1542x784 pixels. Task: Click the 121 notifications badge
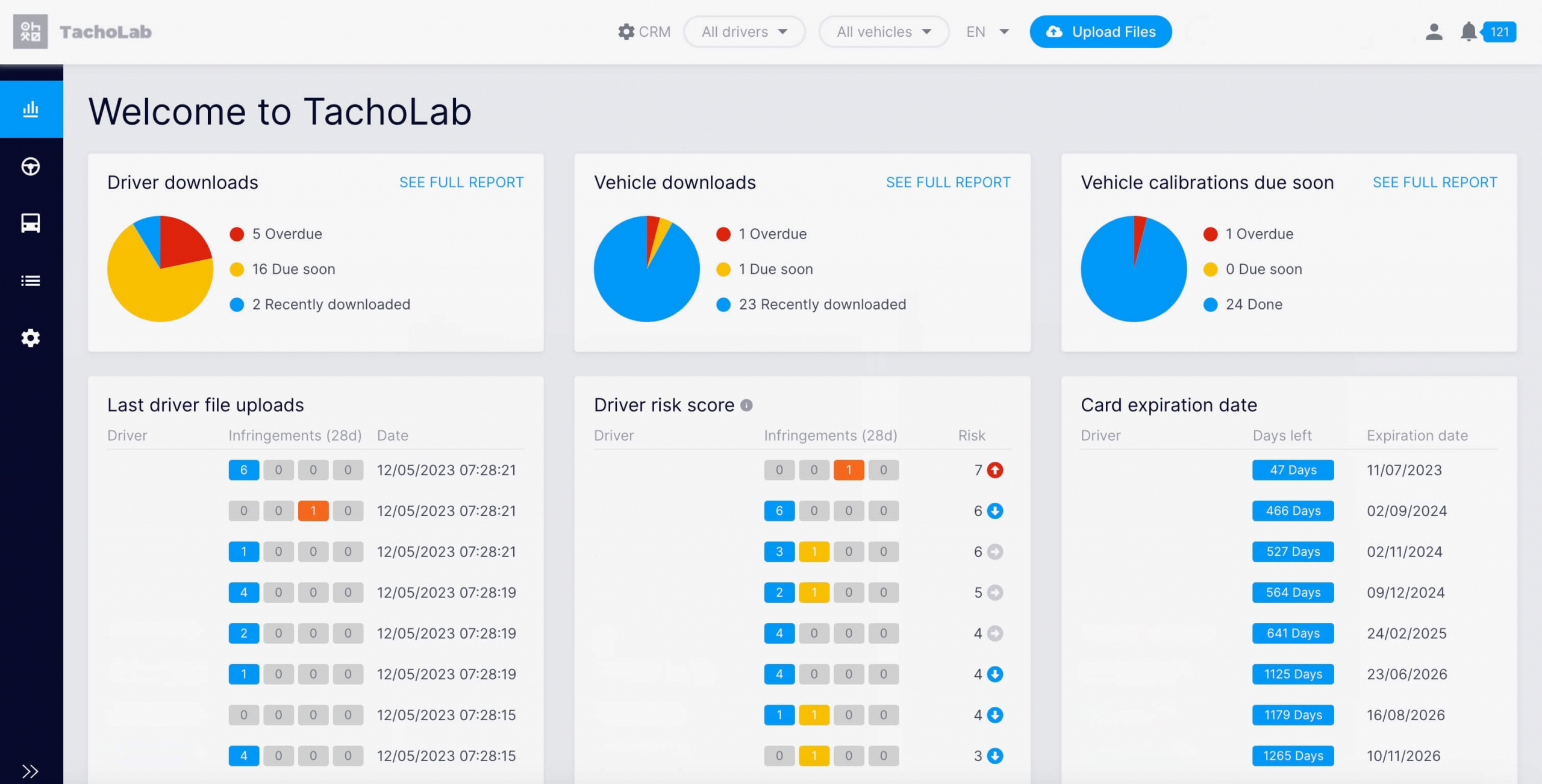click(1499, 31)
